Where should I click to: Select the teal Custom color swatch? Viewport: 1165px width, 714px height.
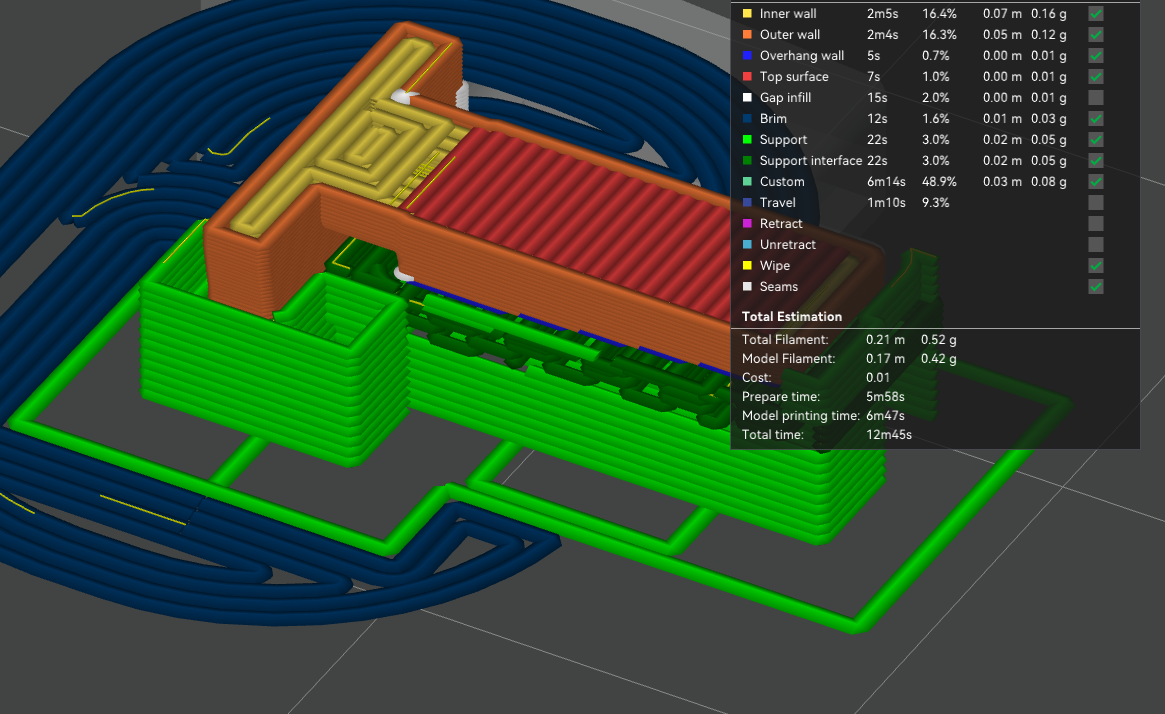coord(747,182)
